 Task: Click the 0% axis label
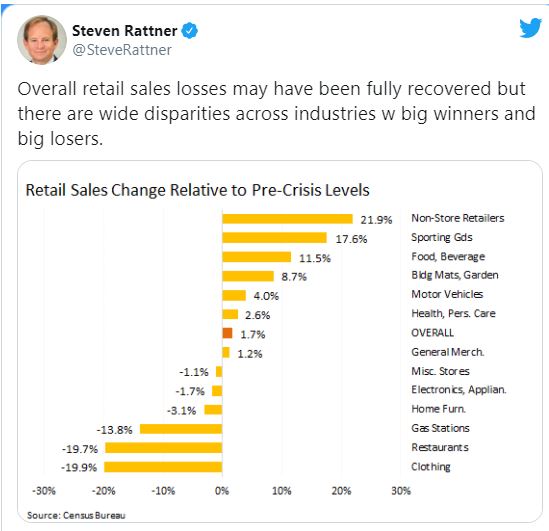(222, 491)
